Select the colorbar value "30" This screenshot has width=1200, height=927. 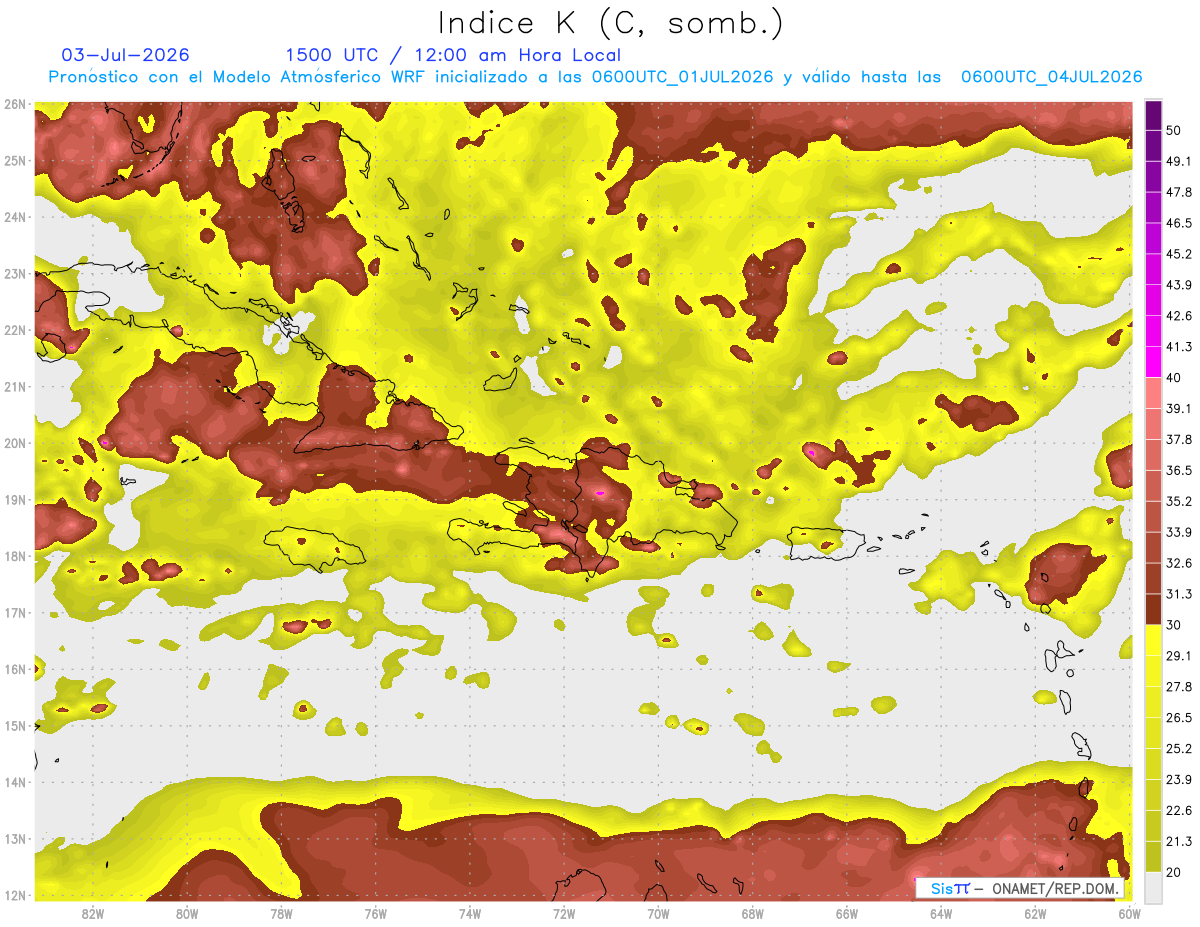click(x=1174, y=625)
